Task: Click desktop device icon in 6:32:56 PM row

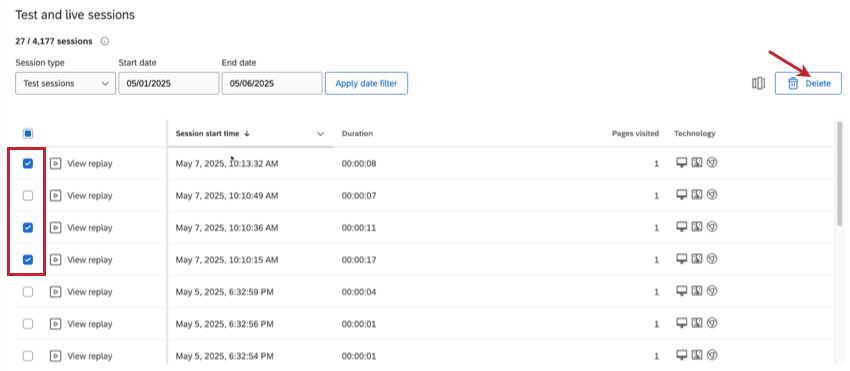Action: [682, 323]
